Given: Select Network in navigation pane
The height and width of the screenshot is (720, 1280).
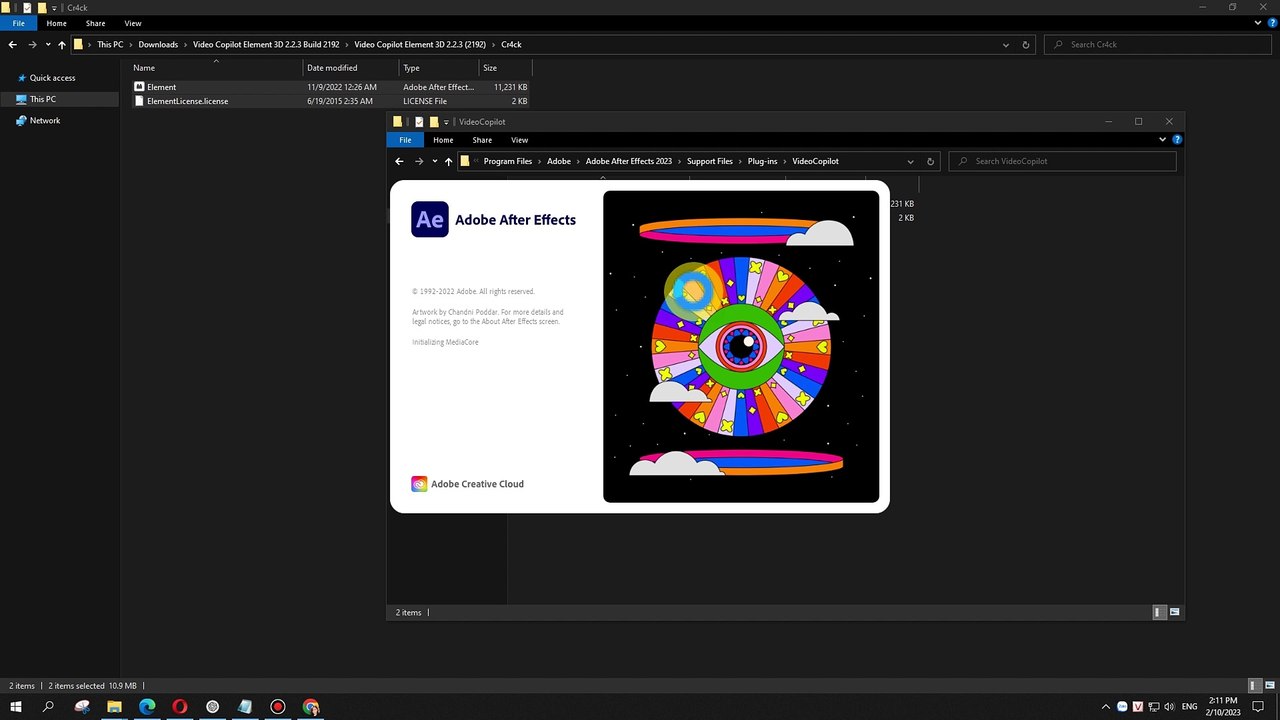Looking at the screenshot, I should [x=45, y=121].
